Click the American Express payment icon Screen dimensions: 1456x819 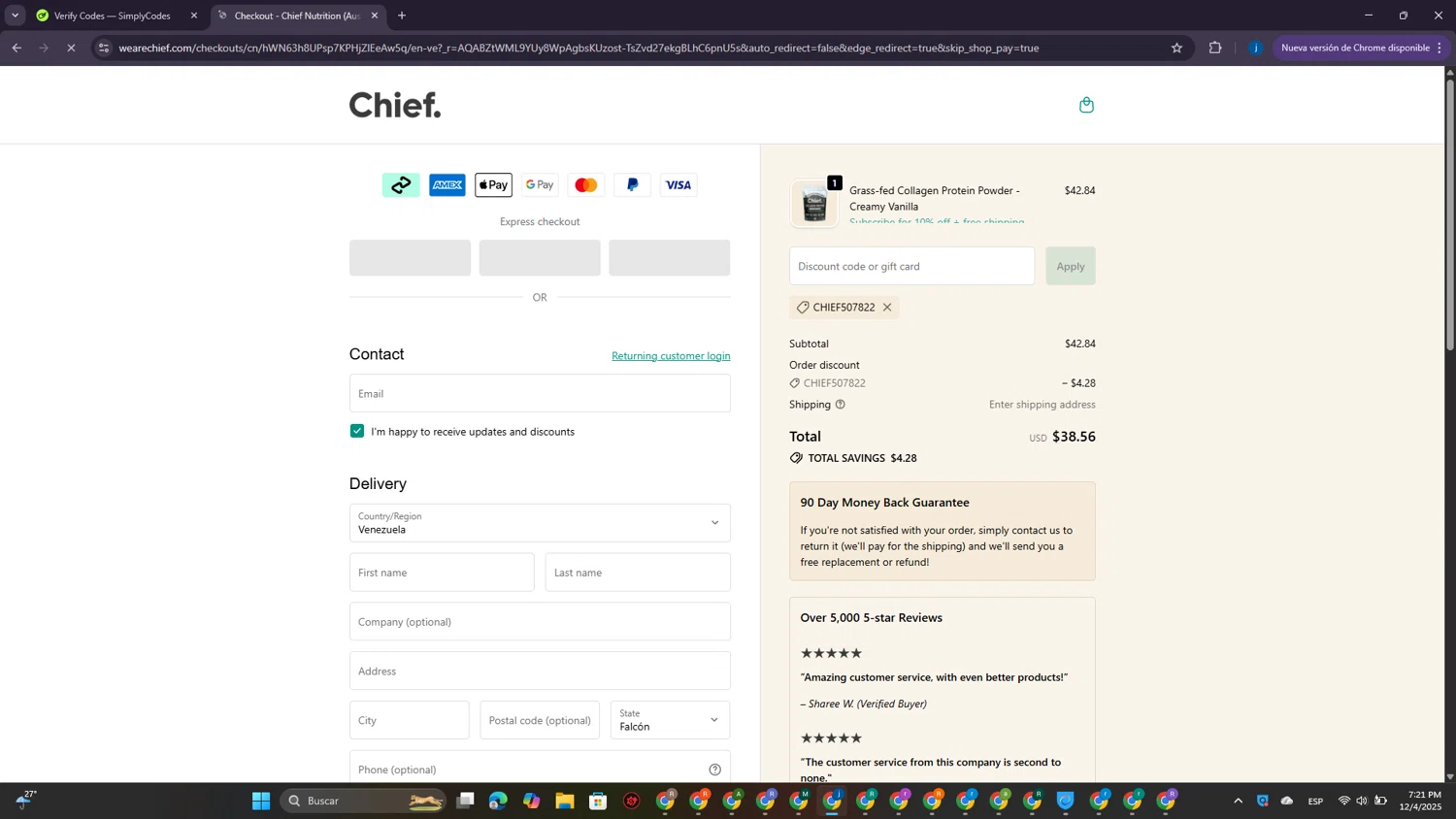(x=447, y=185)
